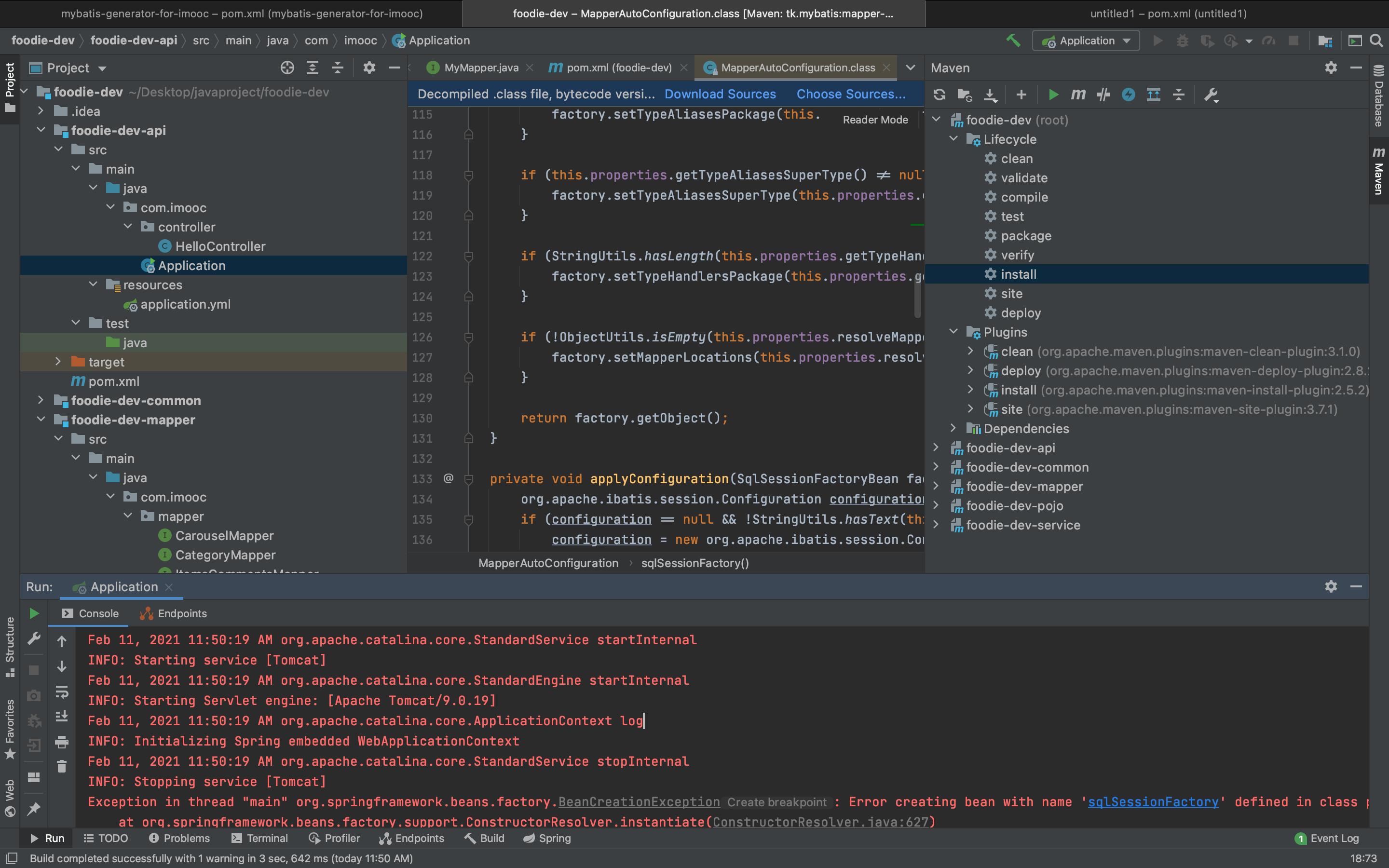Debug Application with bug icon
Viewport: 1389px width, 868px height.
(x=1183, y=41)
